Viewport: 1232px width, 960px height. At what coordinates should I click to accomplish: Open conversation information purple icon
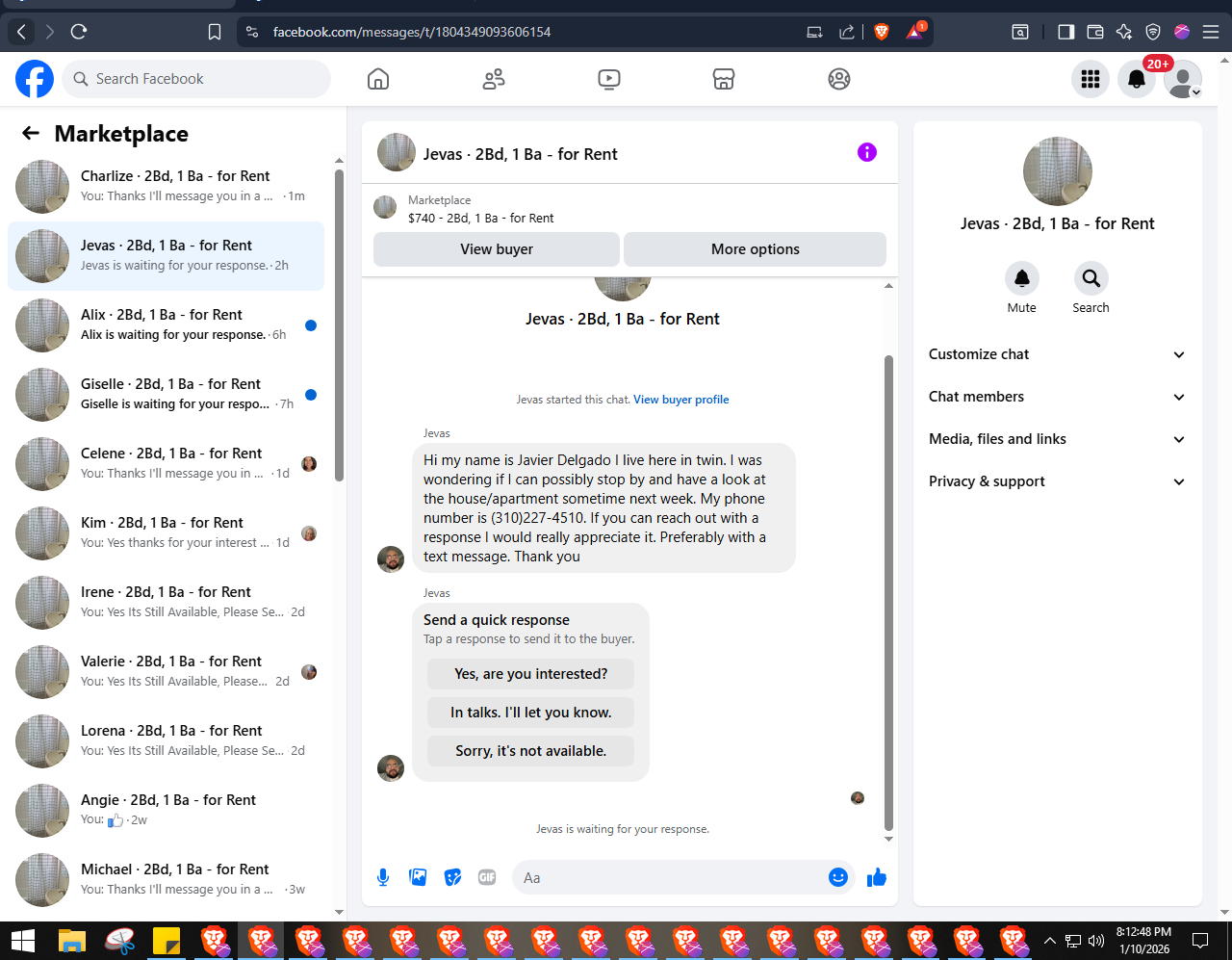point(867,152)
